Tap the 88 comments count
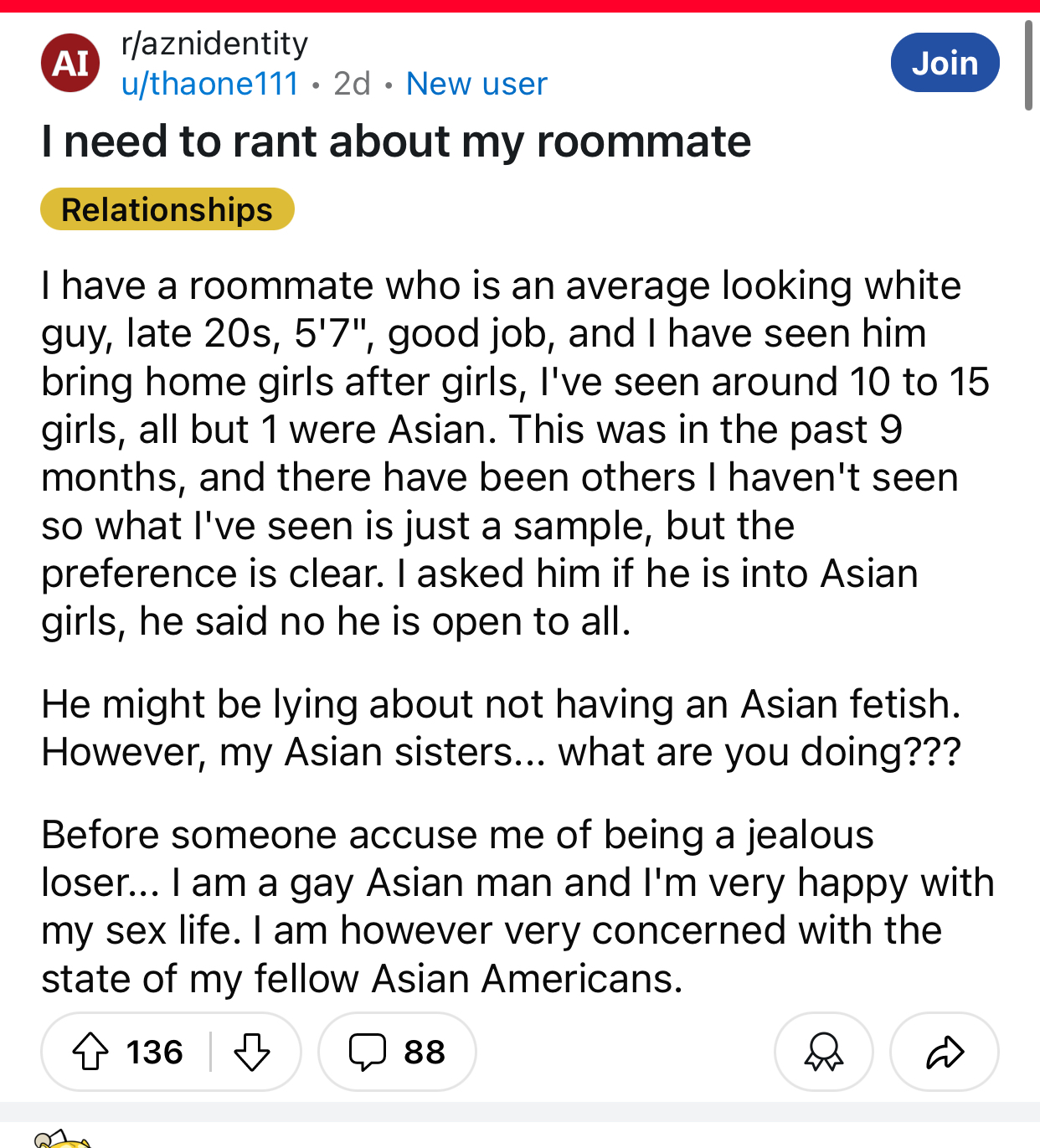This screenshot has height=1148, width=1040. point(424,1052)
